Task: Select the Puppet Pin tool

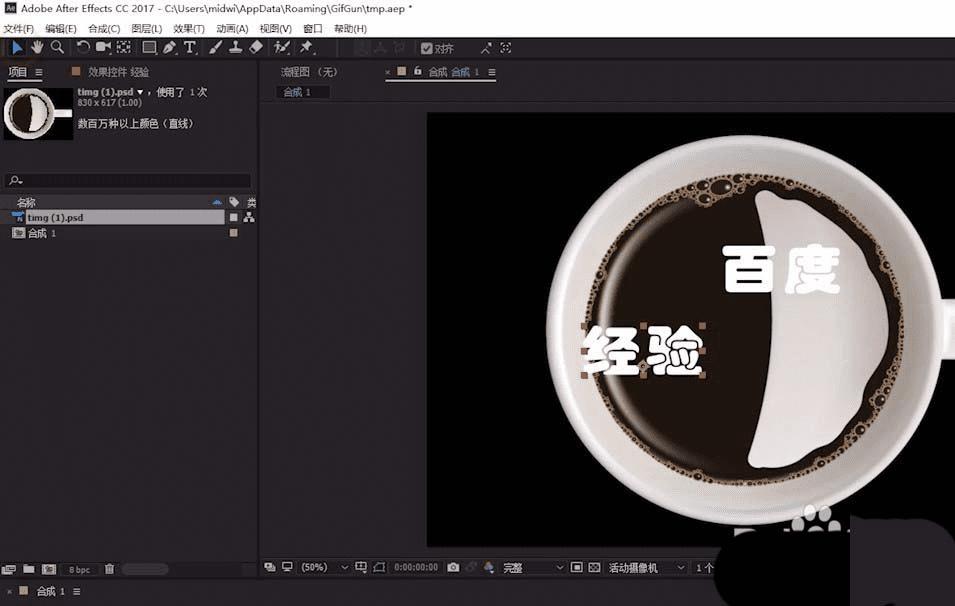Action: coord(306,48)
